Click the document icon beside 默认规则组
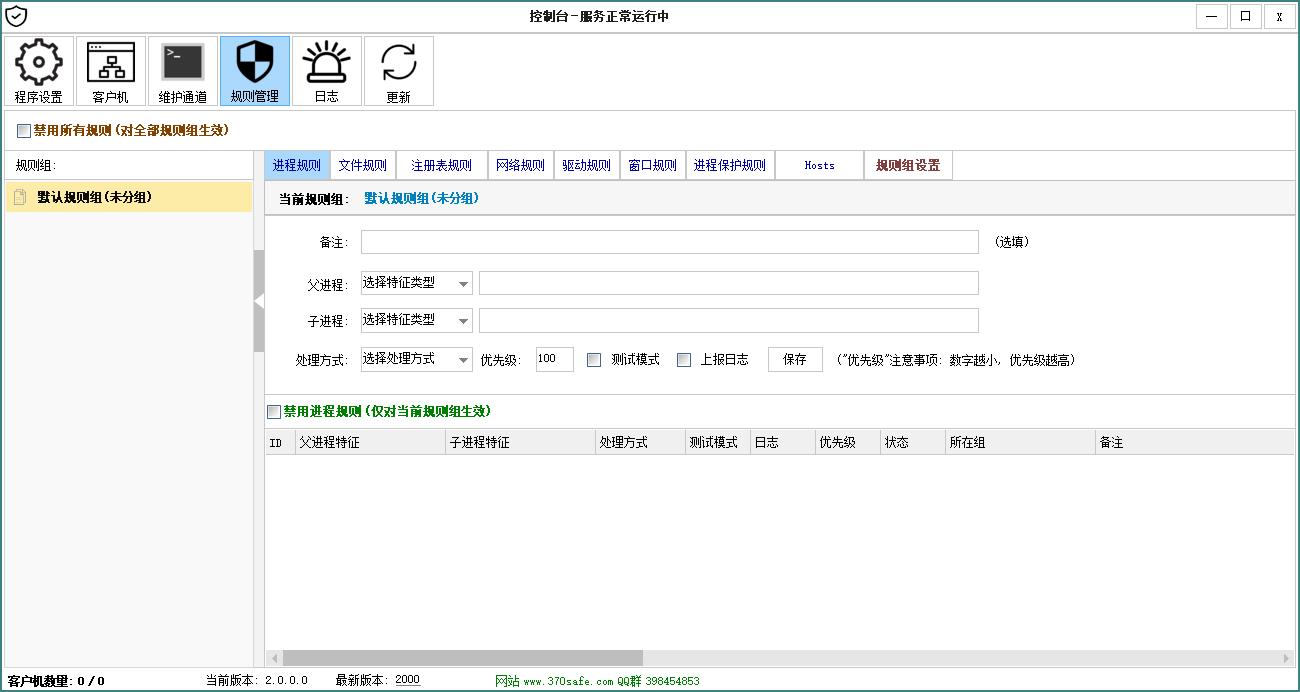This screenshot has height=692, width=1300. pyautogui.click(x=19, y=198)
